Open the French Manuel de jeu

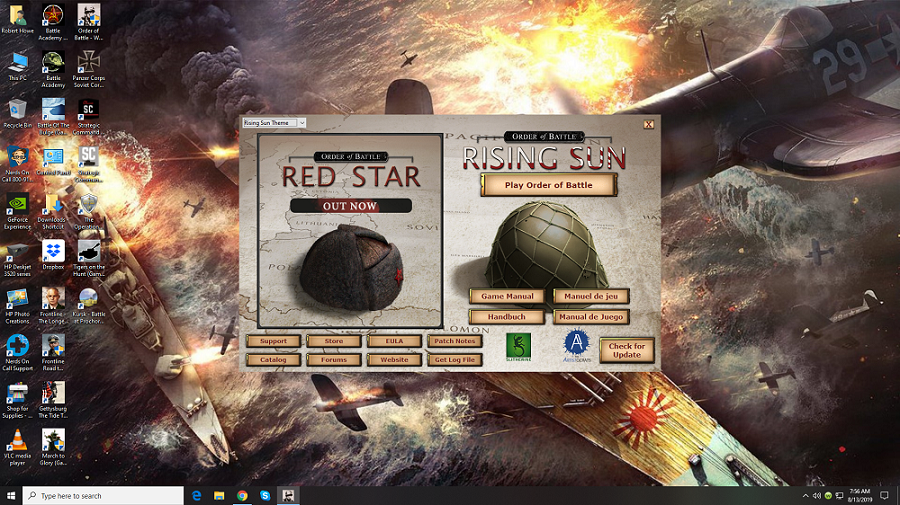point(591,296)
